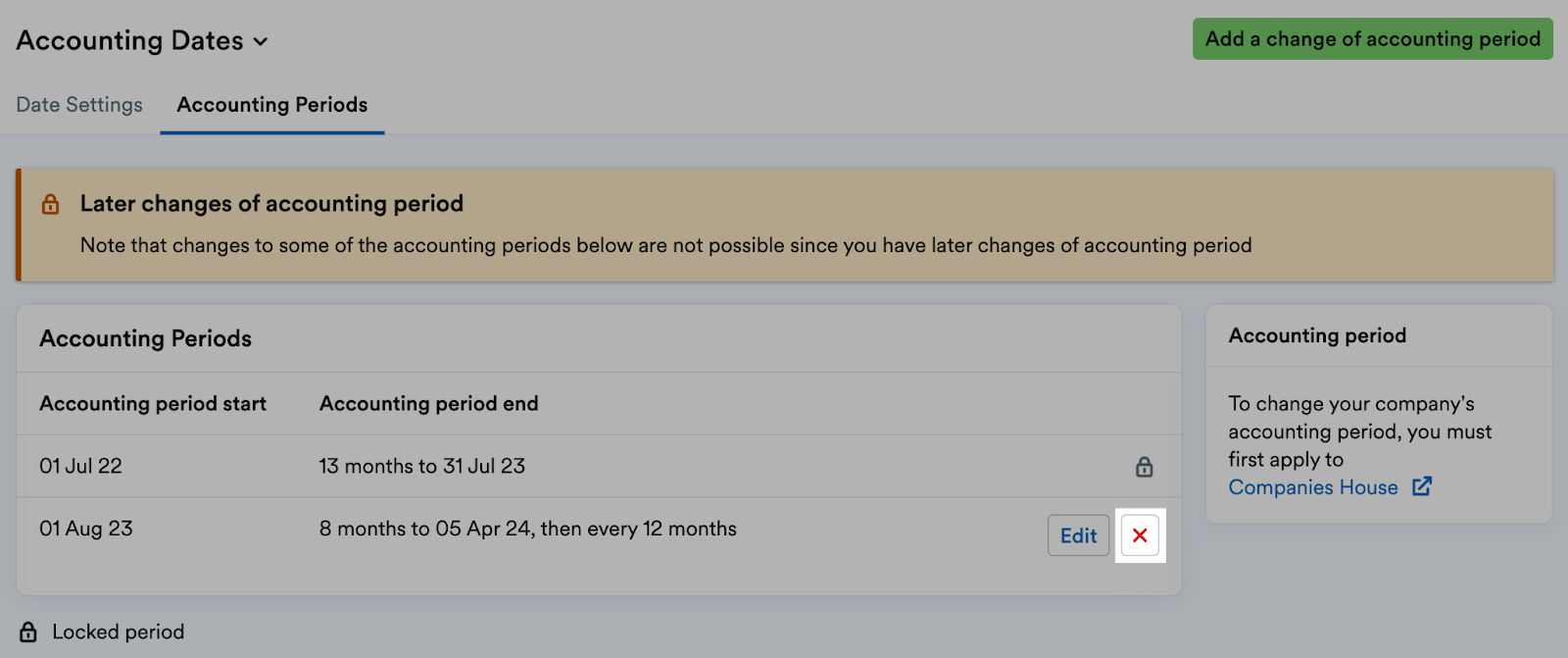Viewport: 1568px width, 658px height.
Task: Click the lock symbol in the periods table
Action: (x=1143, y=467)
